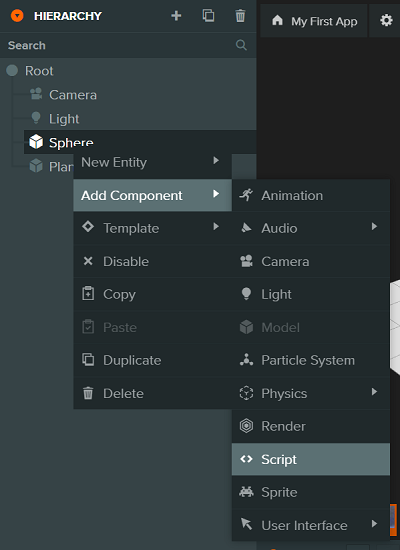The image size is (400, 550).
Task: Add a Sprite component
Action: pyautogui.click(x=311, y=492)
